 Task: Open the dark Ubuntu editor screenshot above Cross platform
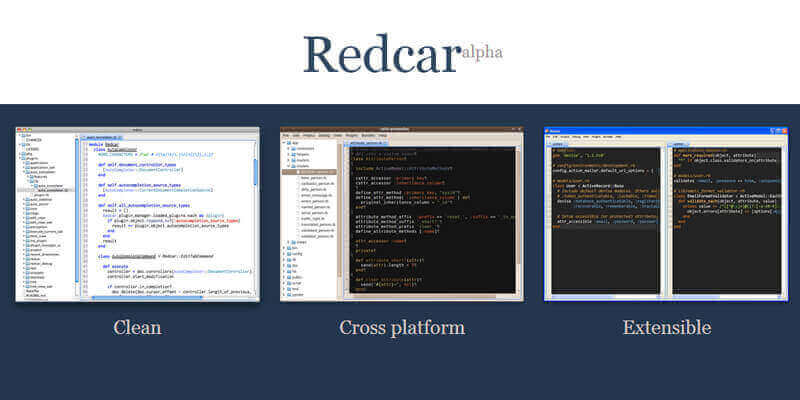tap(402, 214)
